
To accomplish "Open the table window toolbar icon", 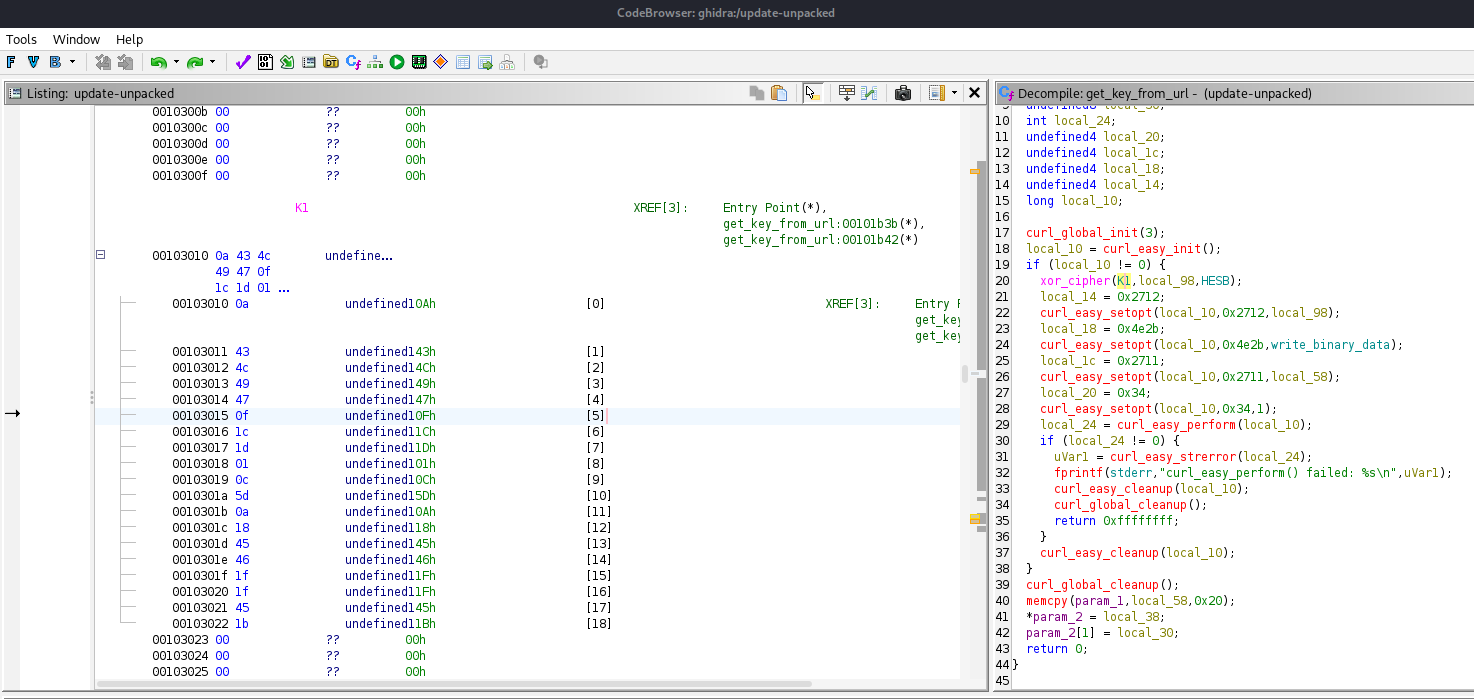I will (463, 62).
